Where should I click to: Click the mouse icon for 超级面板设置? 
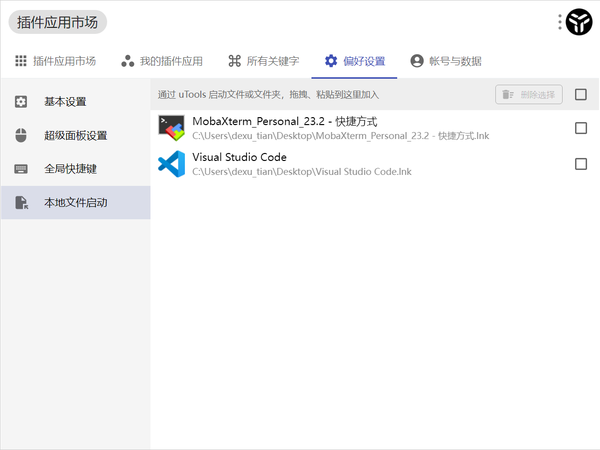21,135
